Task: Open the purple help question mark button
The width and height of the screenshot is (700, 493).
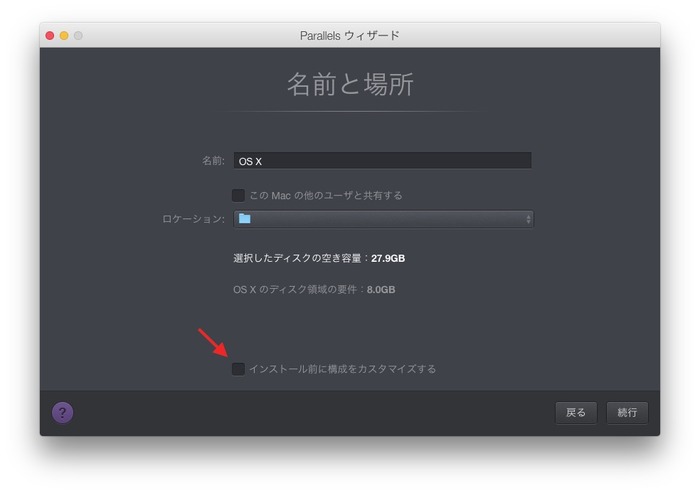Action: [62, 413]
